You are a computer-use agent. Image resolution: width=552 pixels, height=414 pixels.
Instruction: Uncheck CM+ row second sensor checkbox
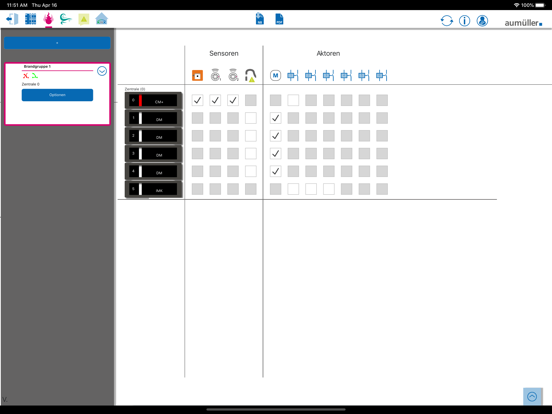click(x=215, y=100)
